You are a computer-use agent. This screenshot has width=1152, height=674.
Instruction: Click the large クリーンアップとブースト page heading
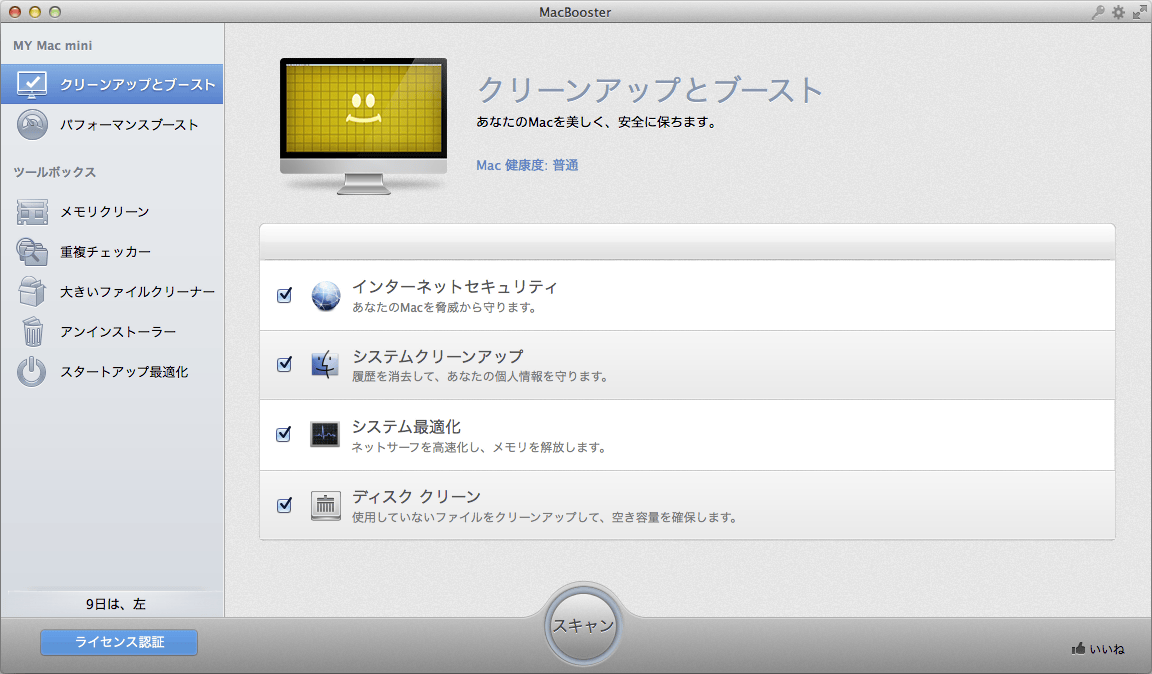(649, 90)
